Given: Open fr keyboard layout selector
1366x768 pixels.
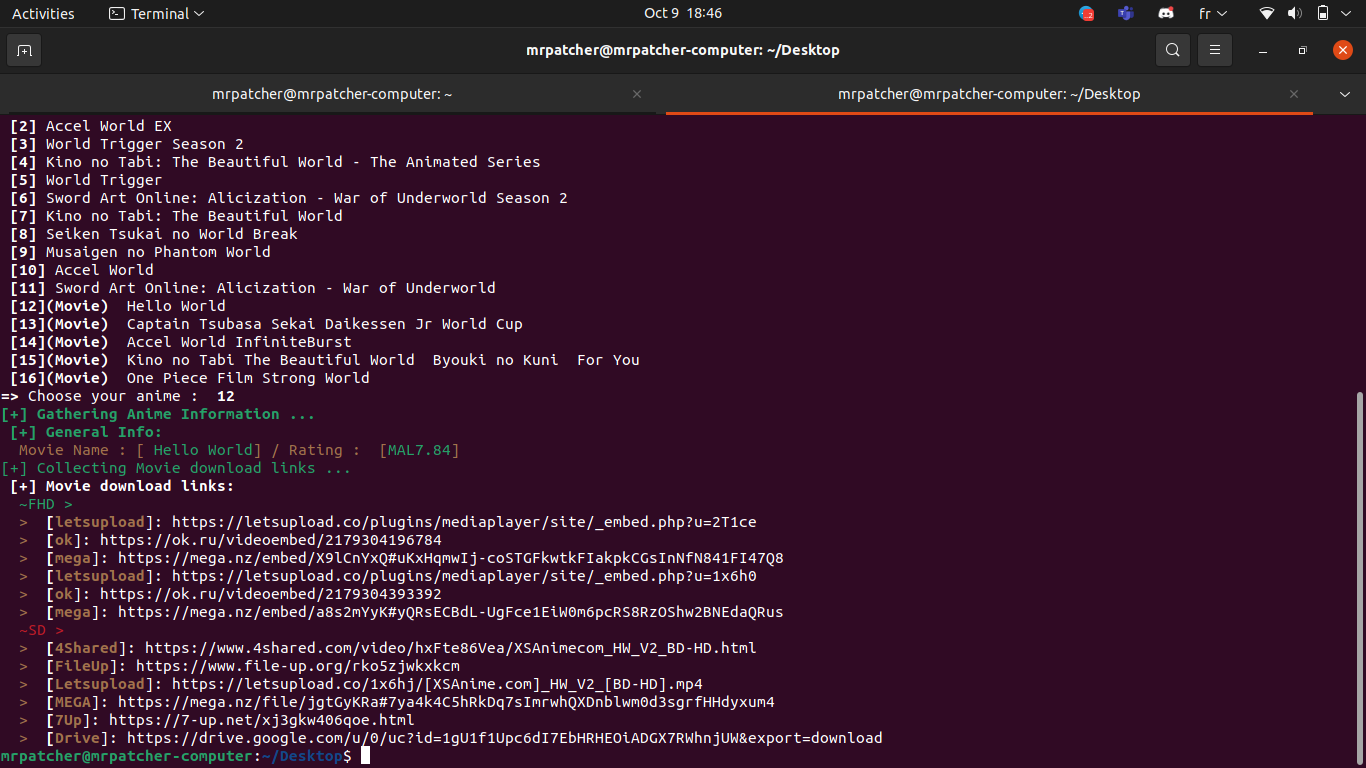Looking at the screenshot, I should [1213, 13].
